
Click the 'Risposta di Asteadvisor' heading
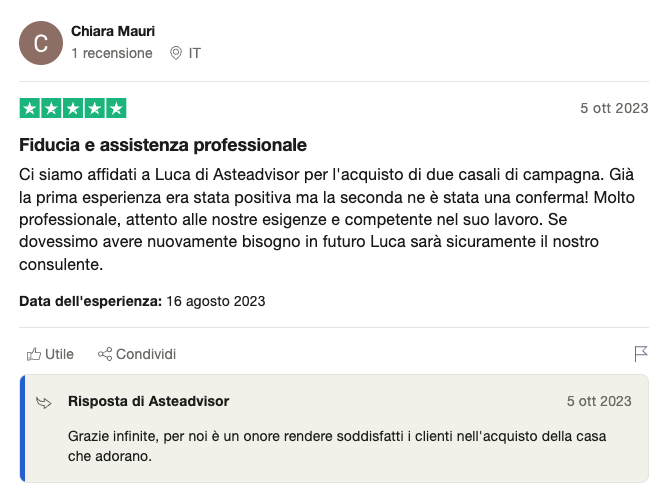(148, 401)
